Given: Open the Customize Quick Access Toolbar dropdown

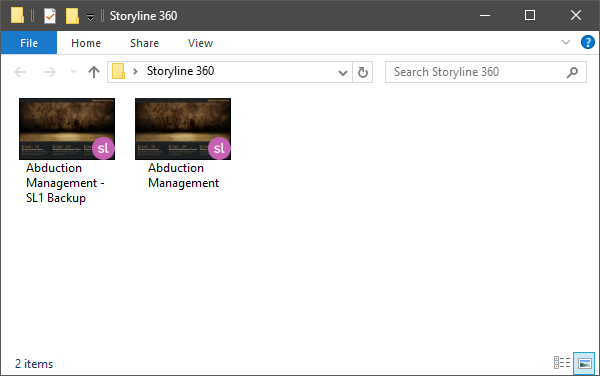Looking at the screenshot, I should [90, 17].
